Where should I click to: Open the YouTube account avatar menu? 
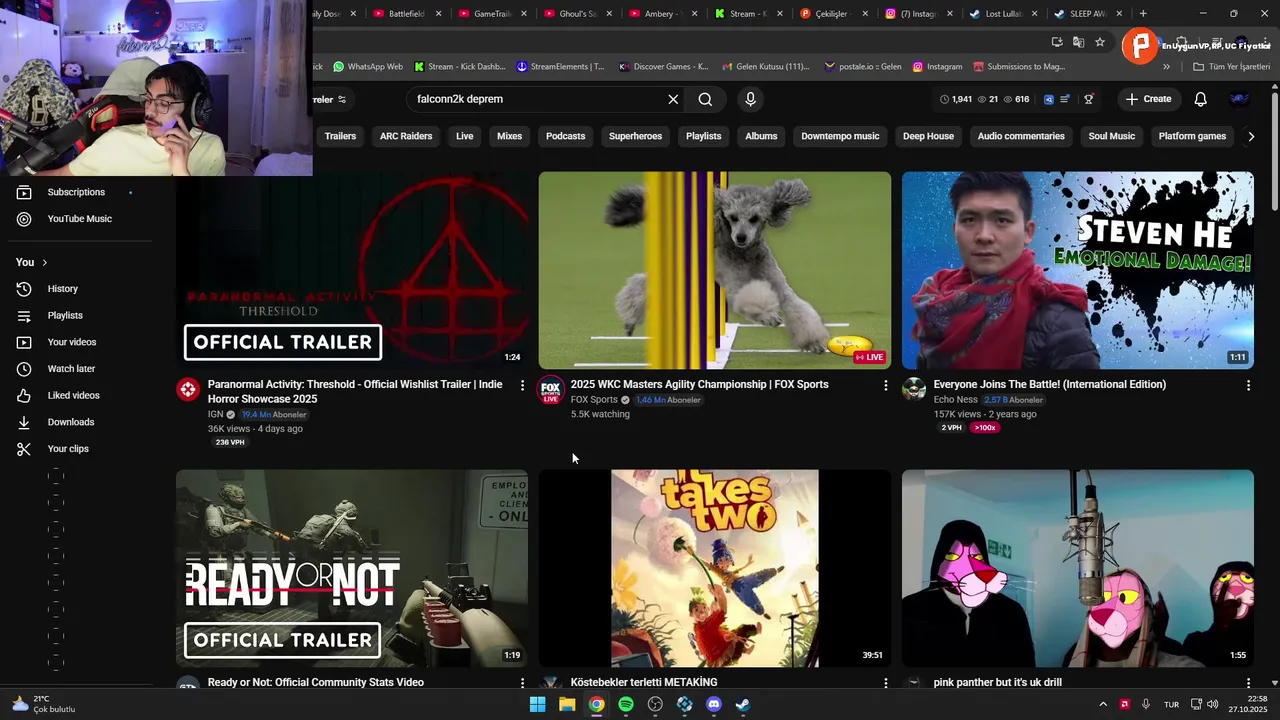(1239, 99)
